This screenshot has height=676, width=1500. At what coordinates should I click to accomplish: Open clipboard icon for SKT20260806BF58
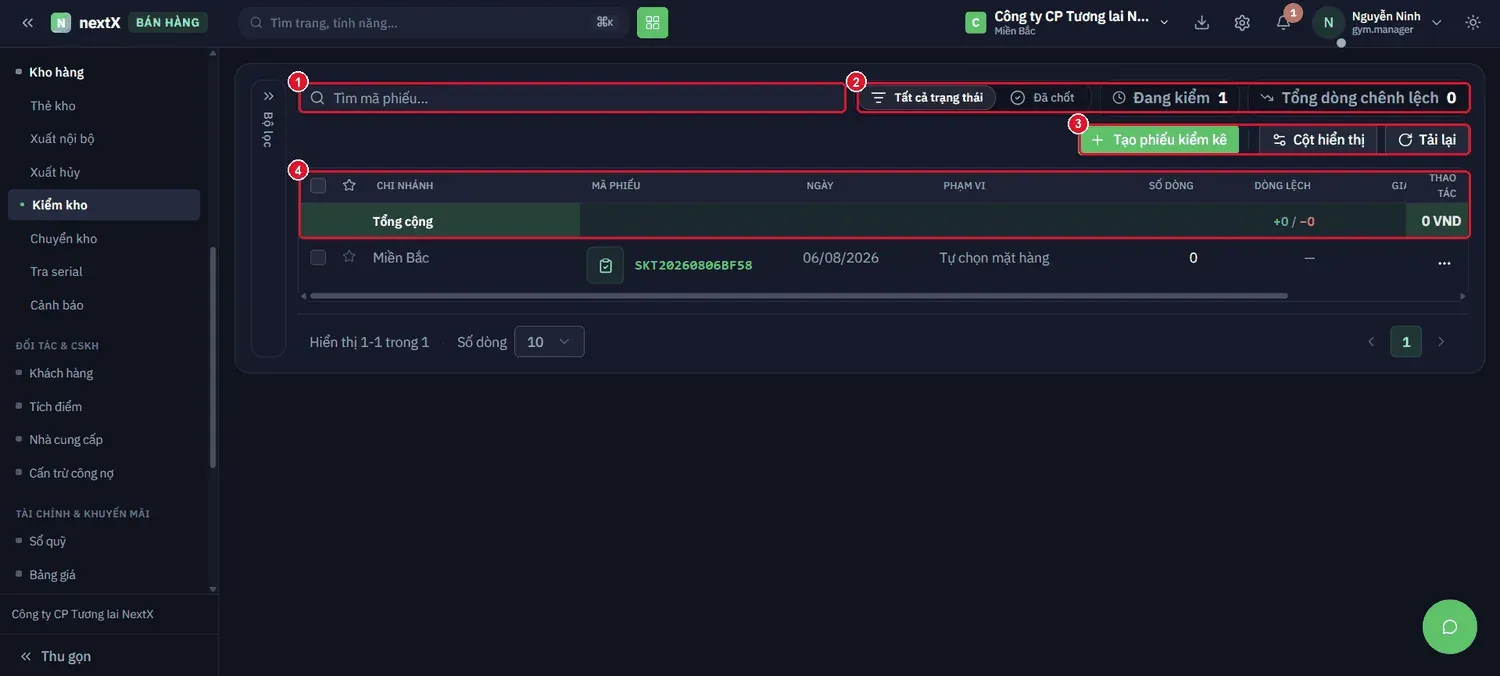click(605, 265)
